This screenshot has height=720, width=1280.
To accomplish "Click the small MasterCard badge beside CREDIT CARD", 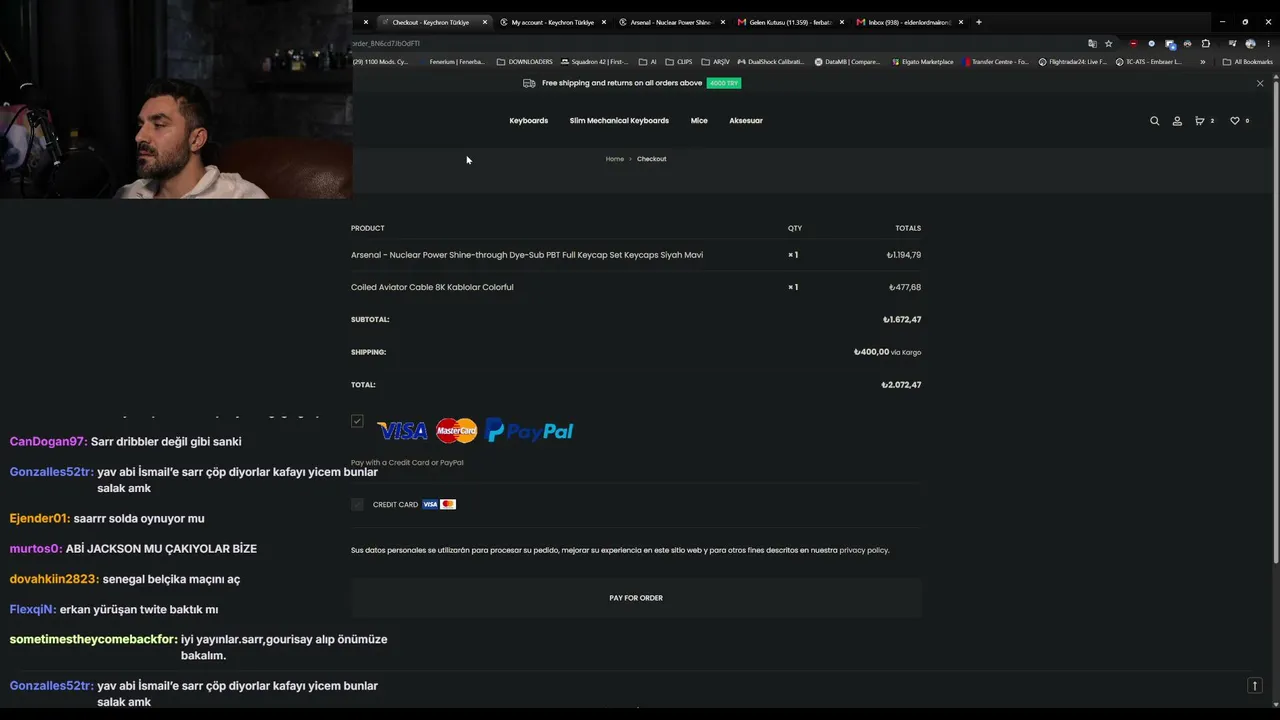I will tap(448, 504).
